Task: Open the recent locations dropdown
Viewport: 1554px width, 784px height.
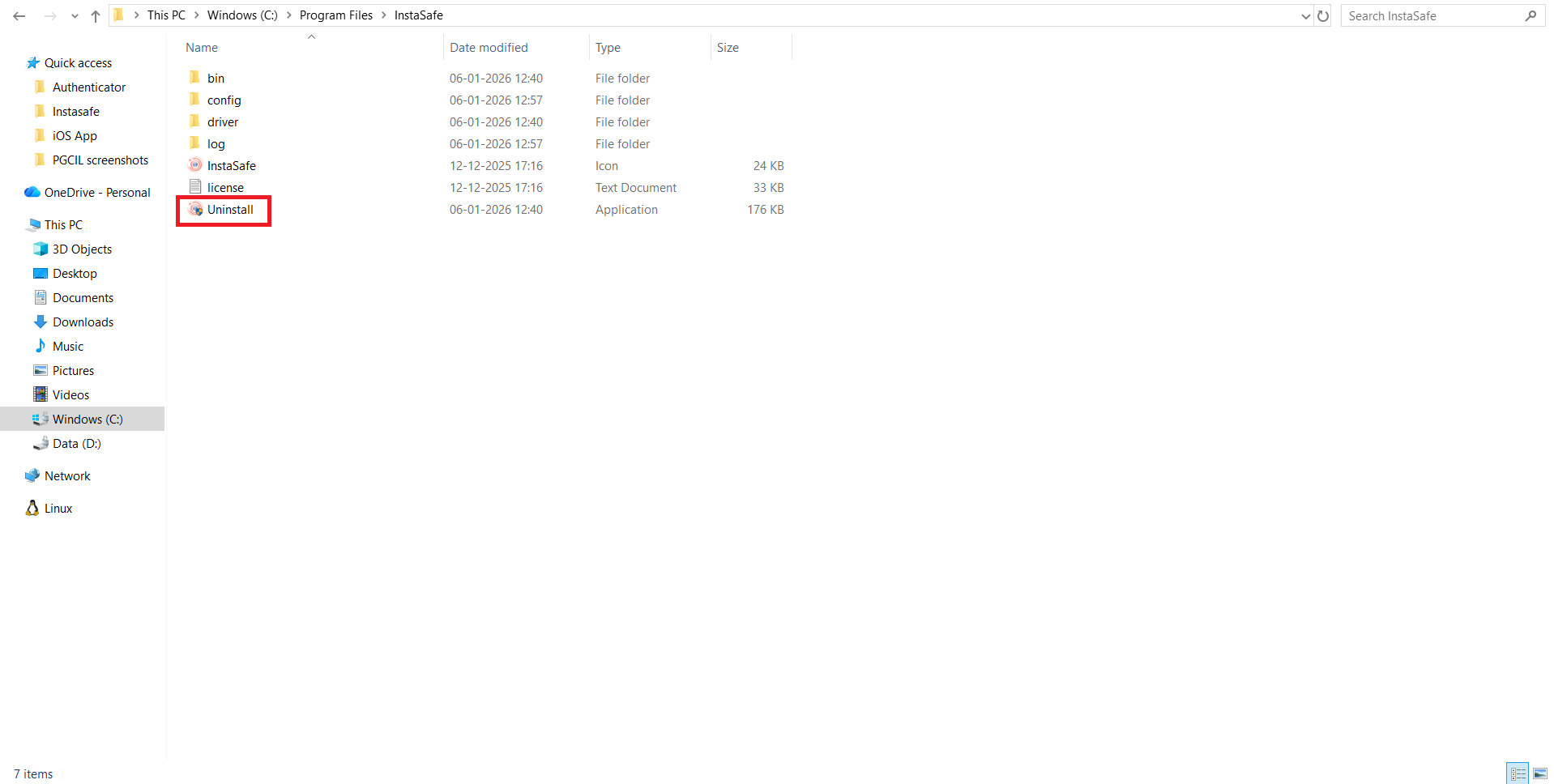Action: pos(75,16)
